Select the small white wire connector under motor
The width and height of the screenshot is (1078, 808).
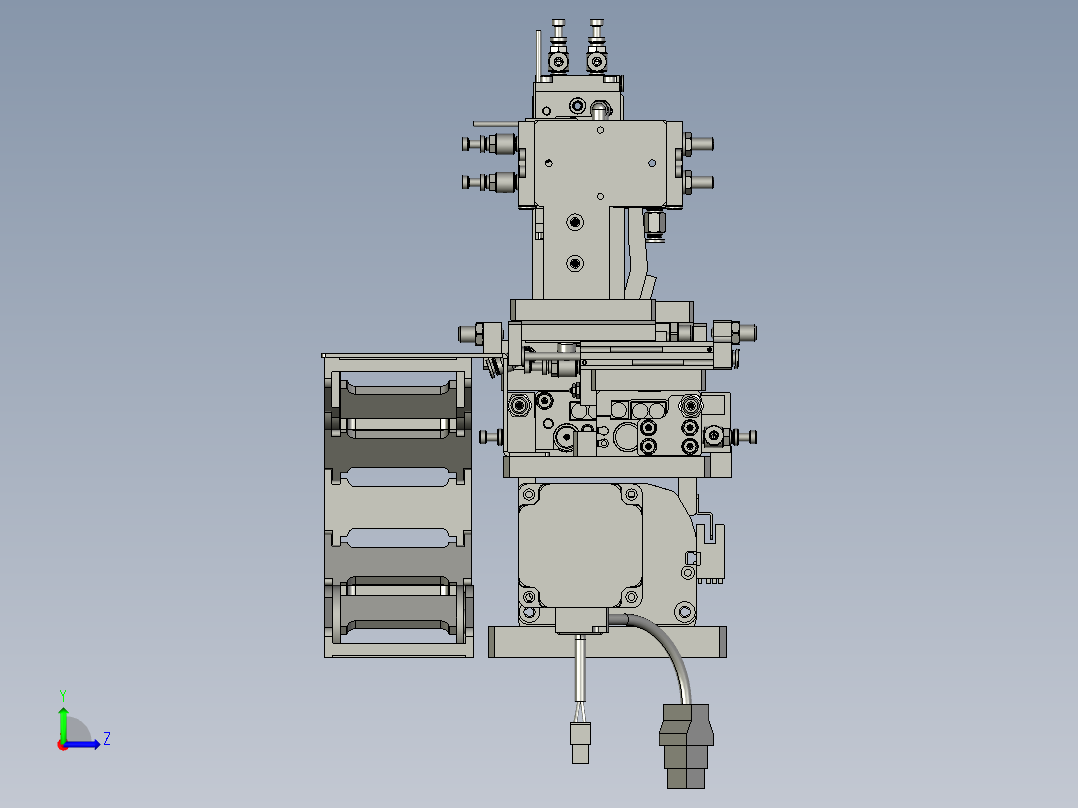[x=580, y=743]
